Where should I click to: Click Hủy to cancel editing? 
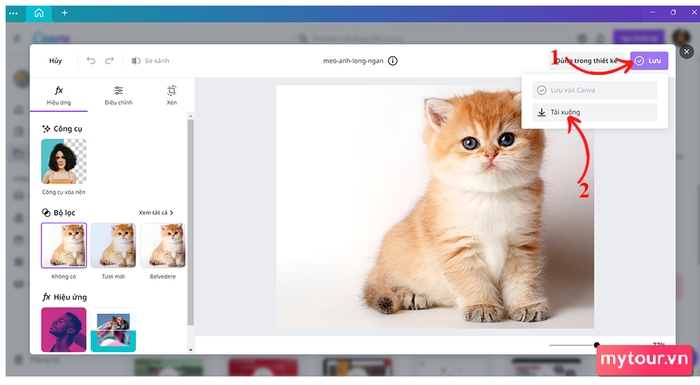coord(55,61)
